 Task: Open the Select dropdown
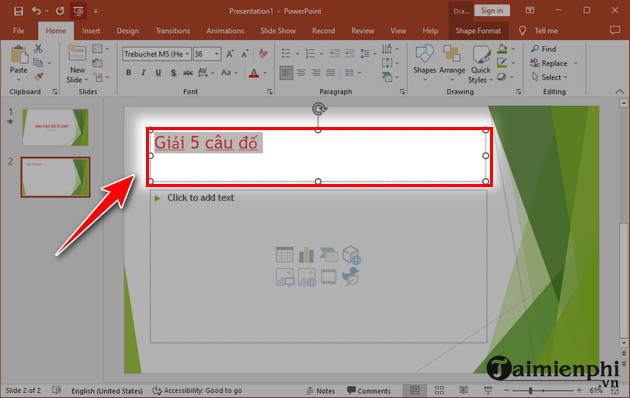pos(549,77)
